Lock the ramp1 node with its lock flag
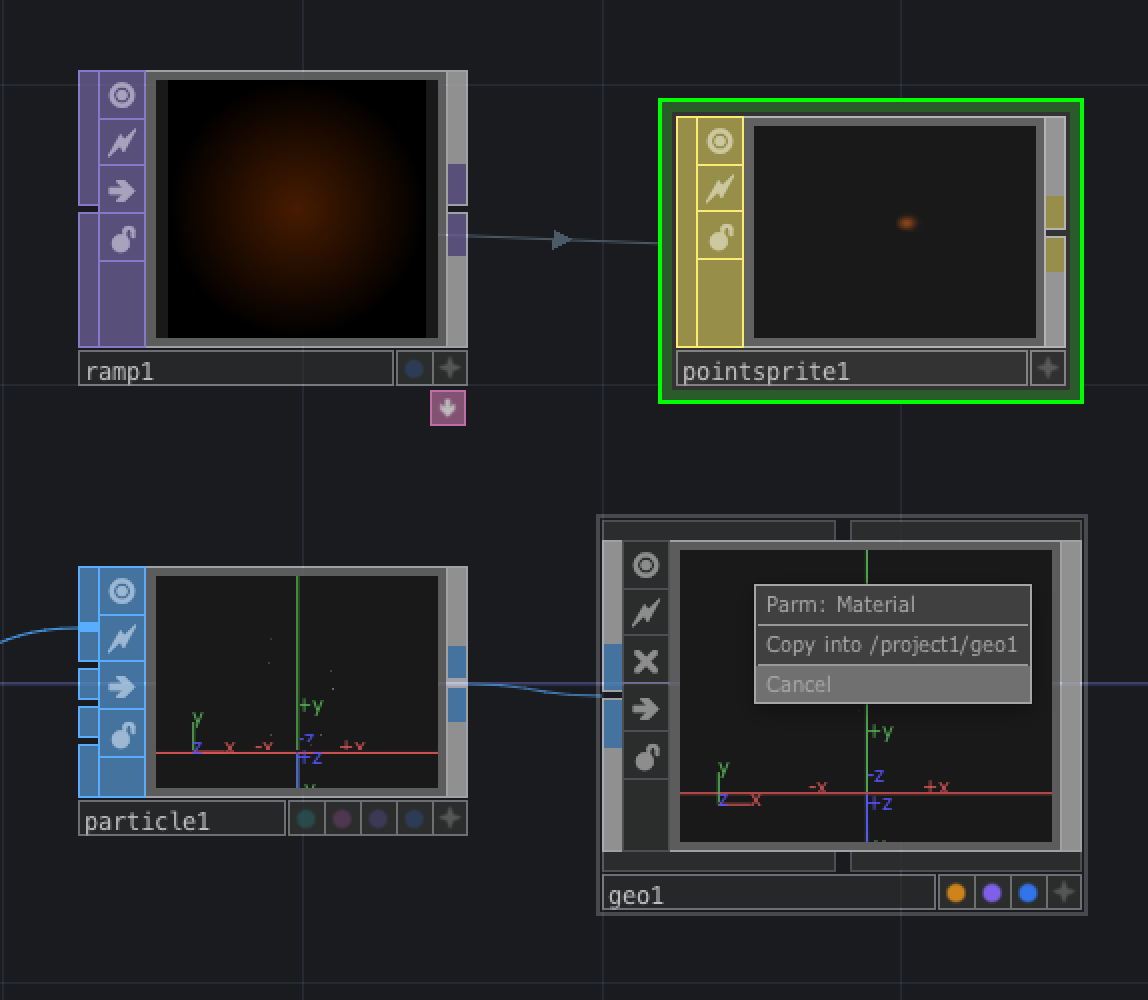1148x1000 pixels. click(x=122, y=239)
